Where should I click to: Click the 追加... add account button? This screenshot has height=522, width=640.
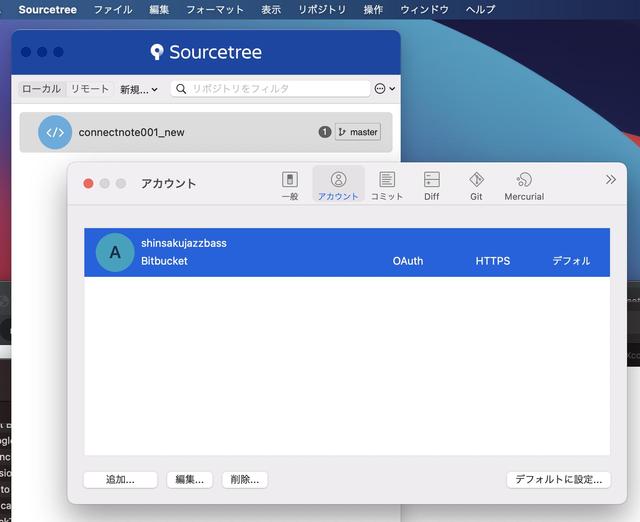[120, 480]
